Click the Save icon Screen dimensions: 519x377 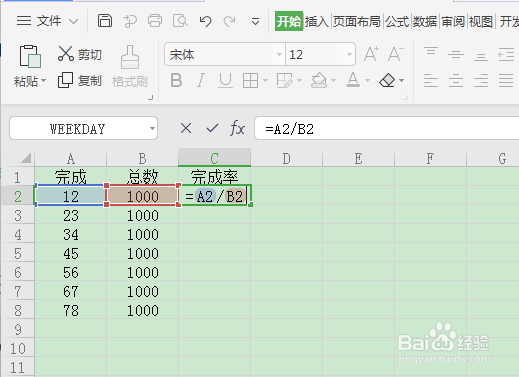click(105, 21)
